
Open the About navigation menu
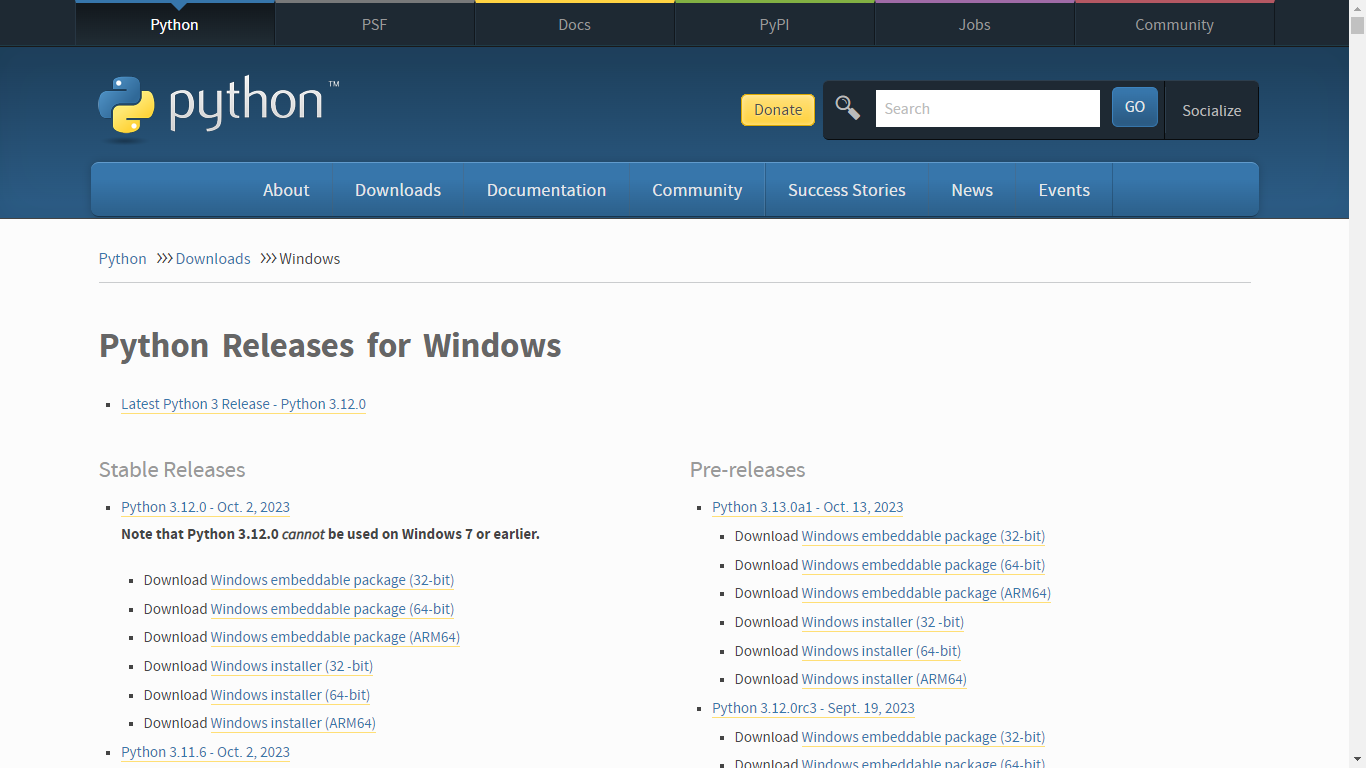[286, 190]
